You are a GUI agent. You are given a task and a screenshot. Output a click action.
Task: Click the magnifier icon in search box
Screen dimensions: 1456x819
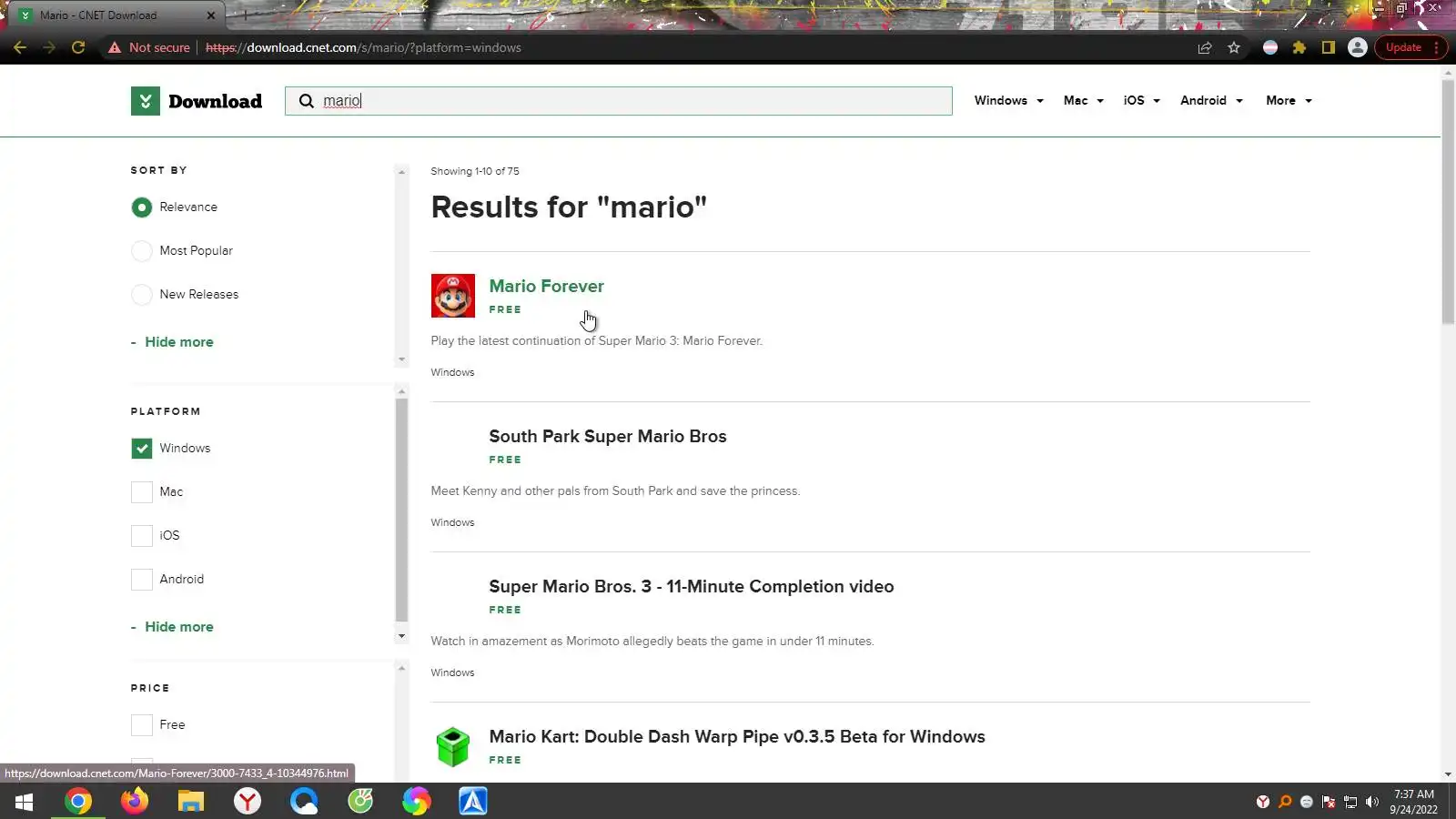tap(307, 101)
